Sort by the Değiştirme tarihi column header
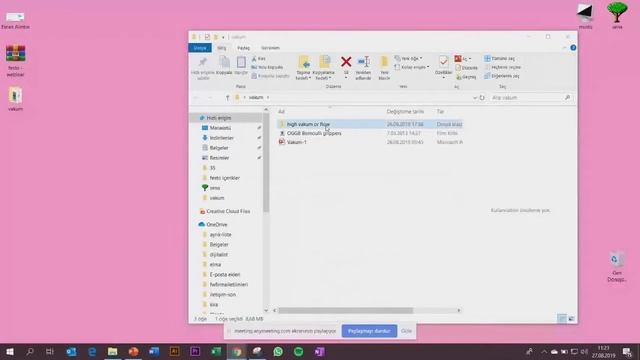The width and height of the screenshot is (640, 360). click(405, 111)
